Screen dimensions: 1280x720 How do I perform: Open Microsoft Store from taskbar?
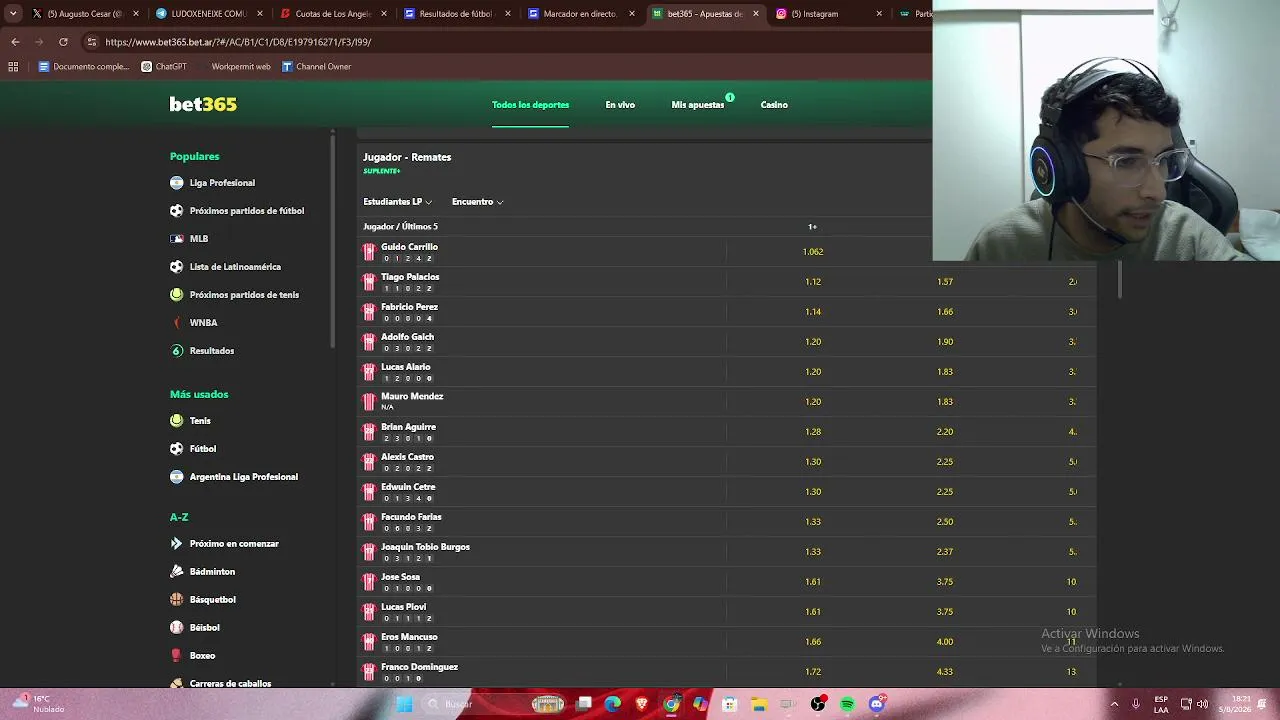tap(730, 704)
